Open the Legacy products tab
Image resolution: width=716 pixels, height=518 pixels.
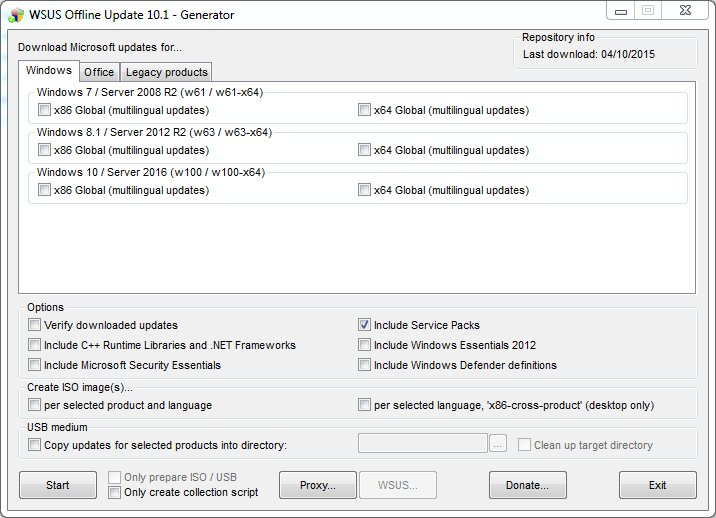point(166,72)
